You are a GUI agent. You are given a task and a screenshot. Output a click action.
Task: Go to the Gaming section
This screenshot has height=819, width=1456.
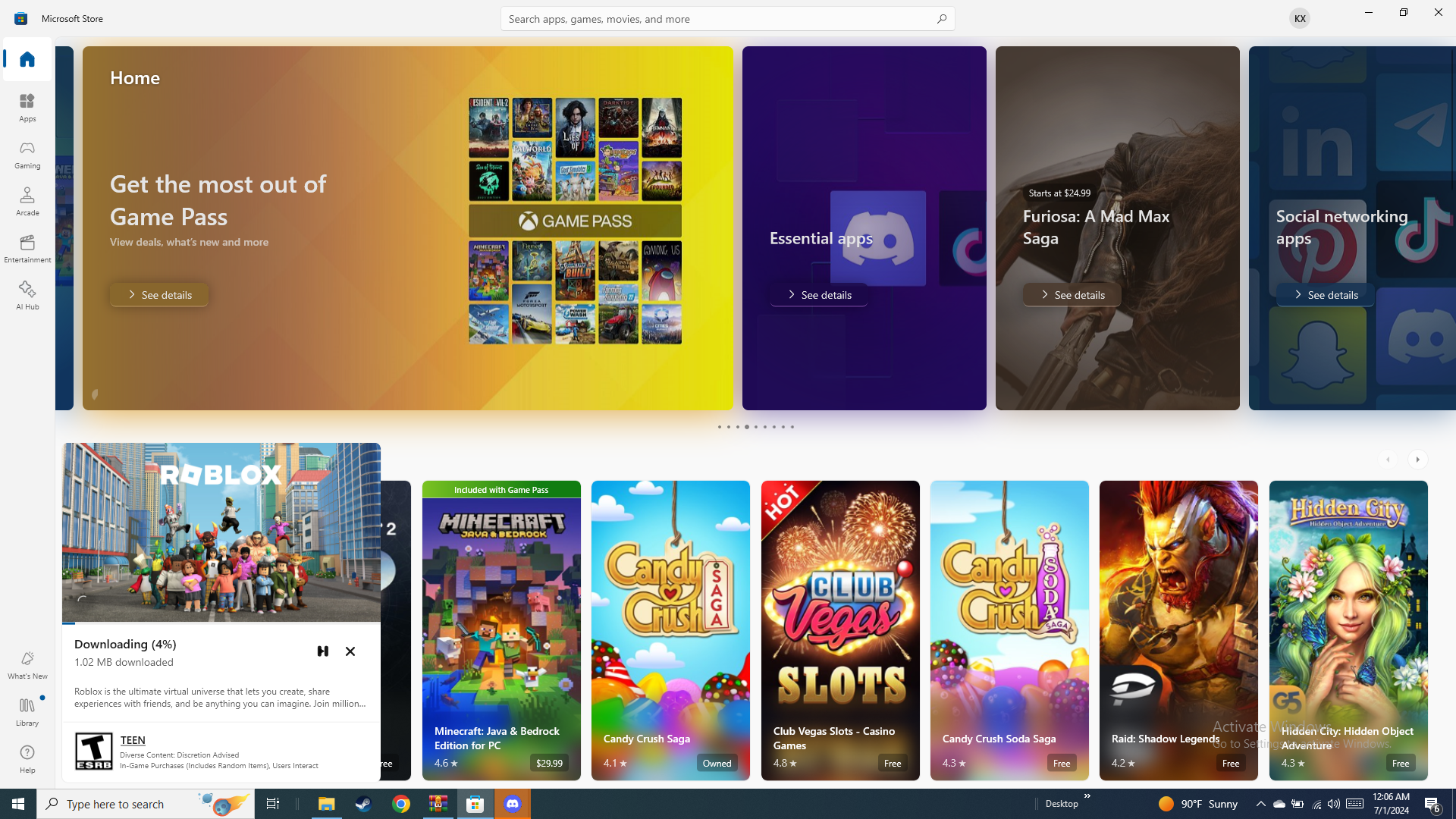click(27, 154)
